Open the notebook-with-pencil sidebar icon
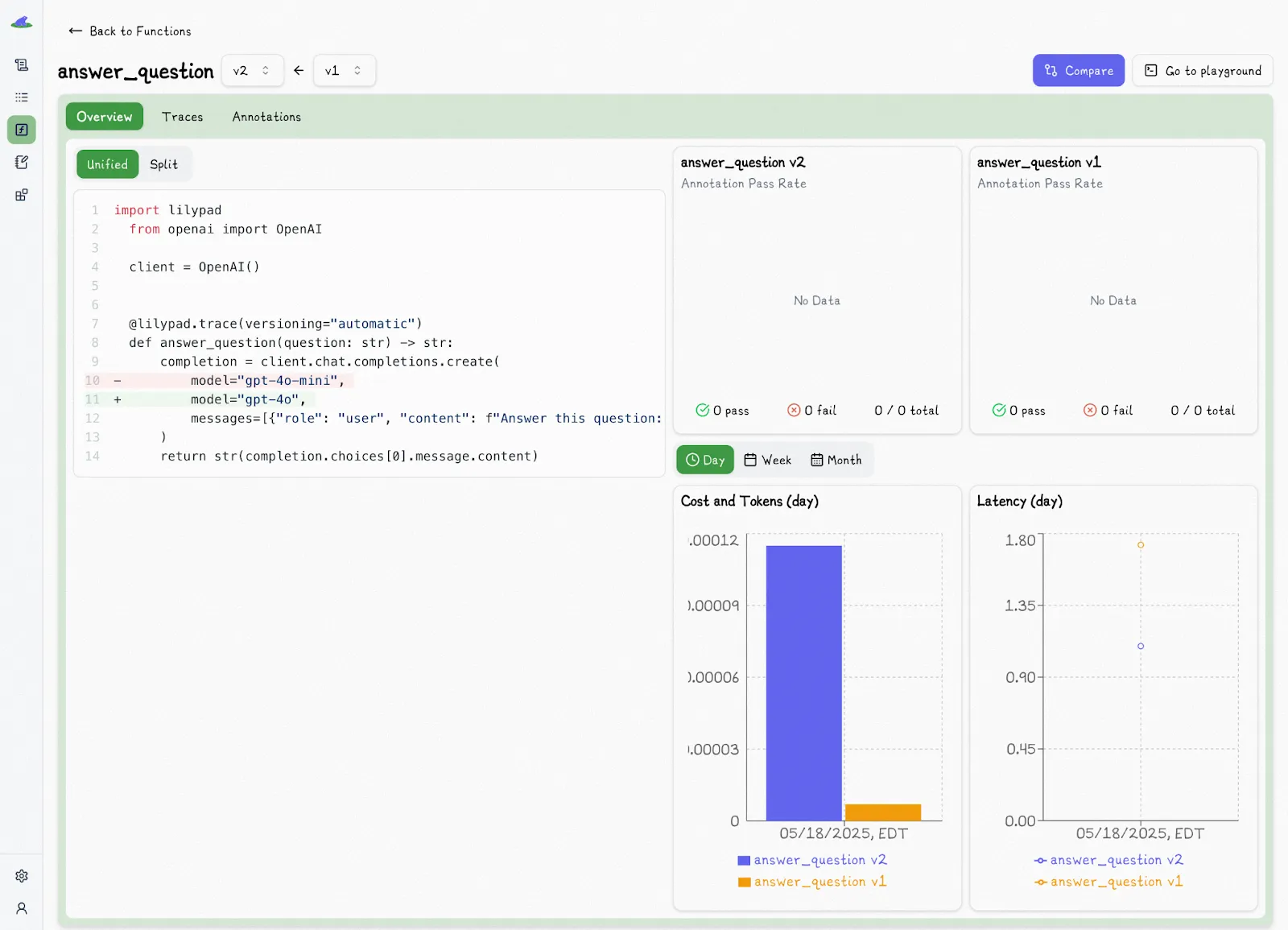Screen dimensions: 1288x930 (x=22, y=163)
